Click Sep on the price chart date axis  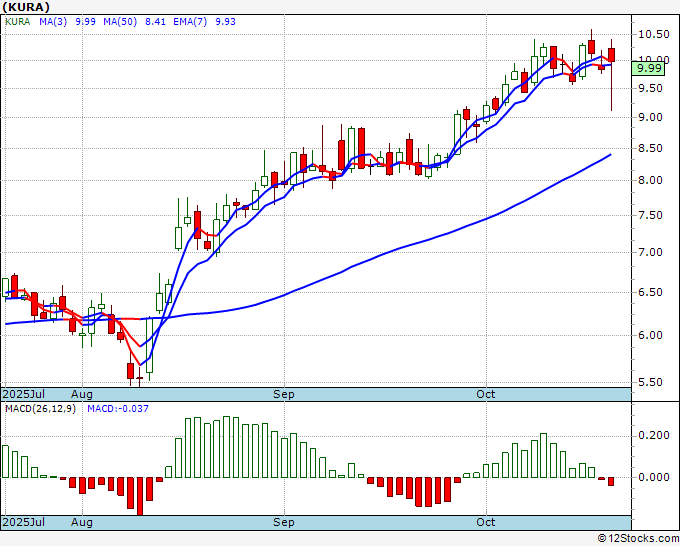coord(284,394)
